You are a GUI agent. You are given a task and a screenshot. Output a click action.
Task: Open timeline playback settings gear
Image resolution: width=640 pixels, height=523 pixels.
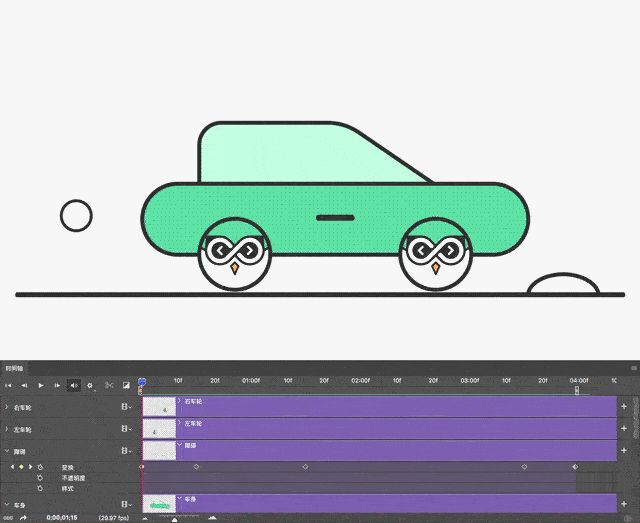tap(90, 385)
